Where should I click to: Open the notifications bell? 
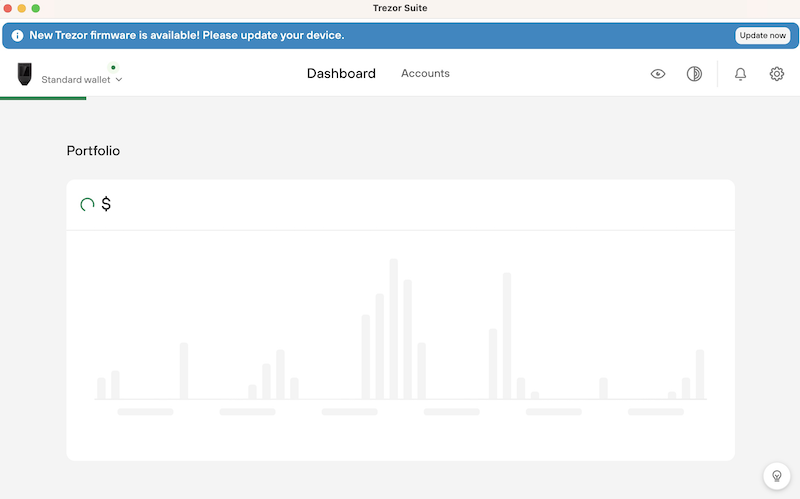click(740, 74)
